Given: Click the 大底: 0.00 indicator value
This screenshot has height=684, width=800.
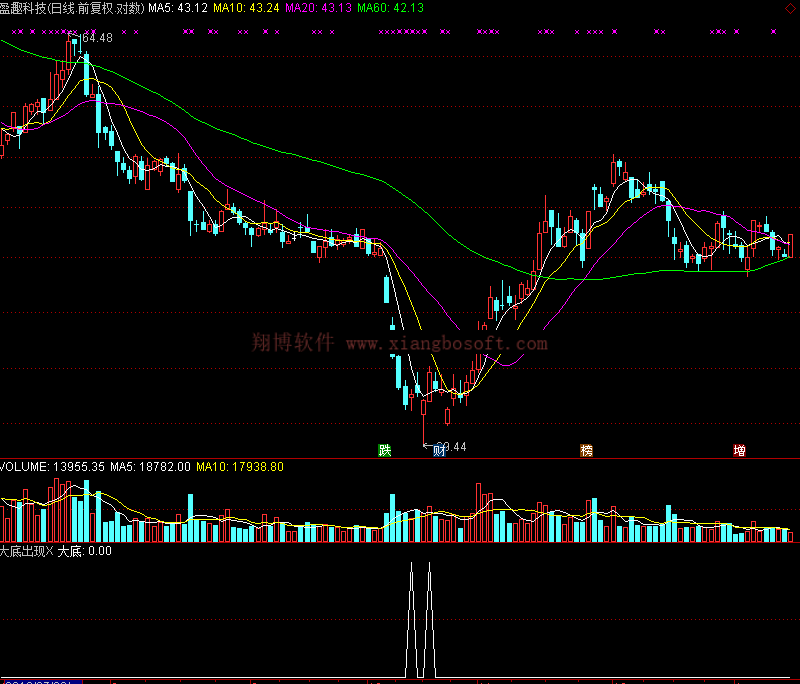Looking at the screenshot, I should pos(85,551).
